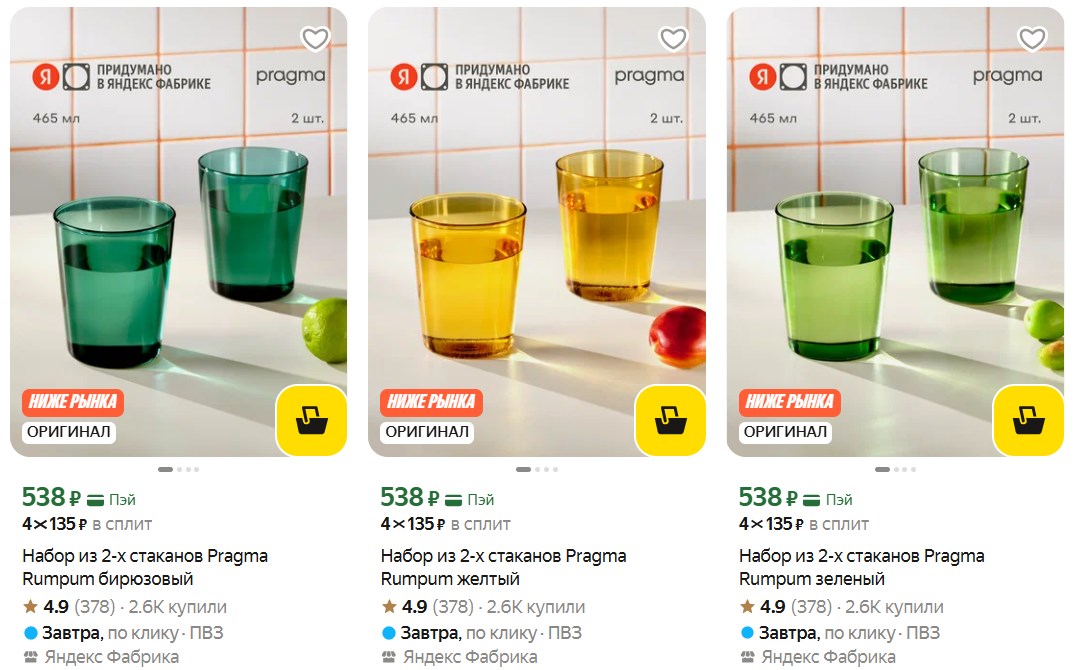Add turquoise Pragma glasses to cart

[x=311, y=420]
